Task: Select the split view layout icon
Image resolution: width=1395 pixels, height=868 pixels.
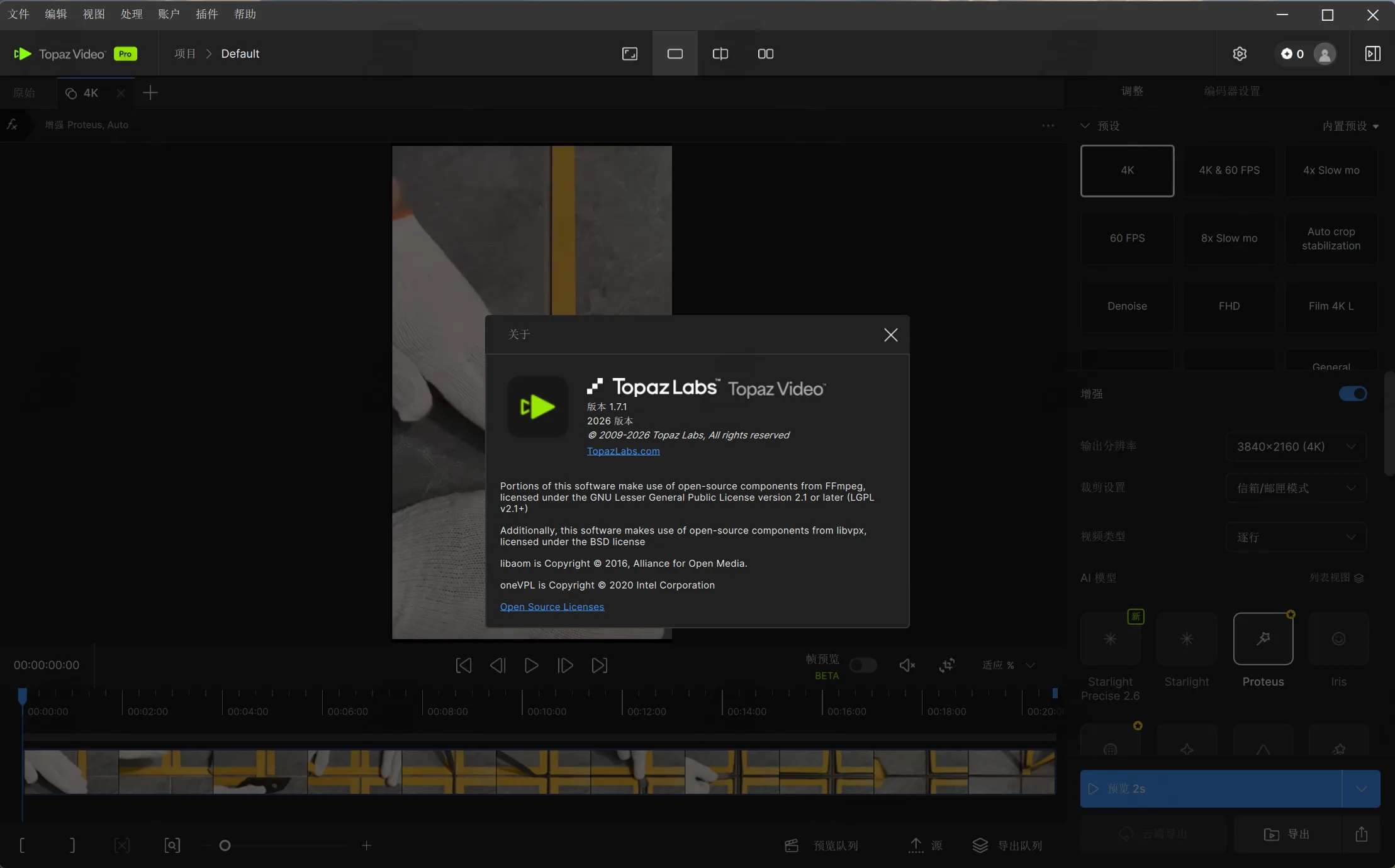Action: coord(720,53)
